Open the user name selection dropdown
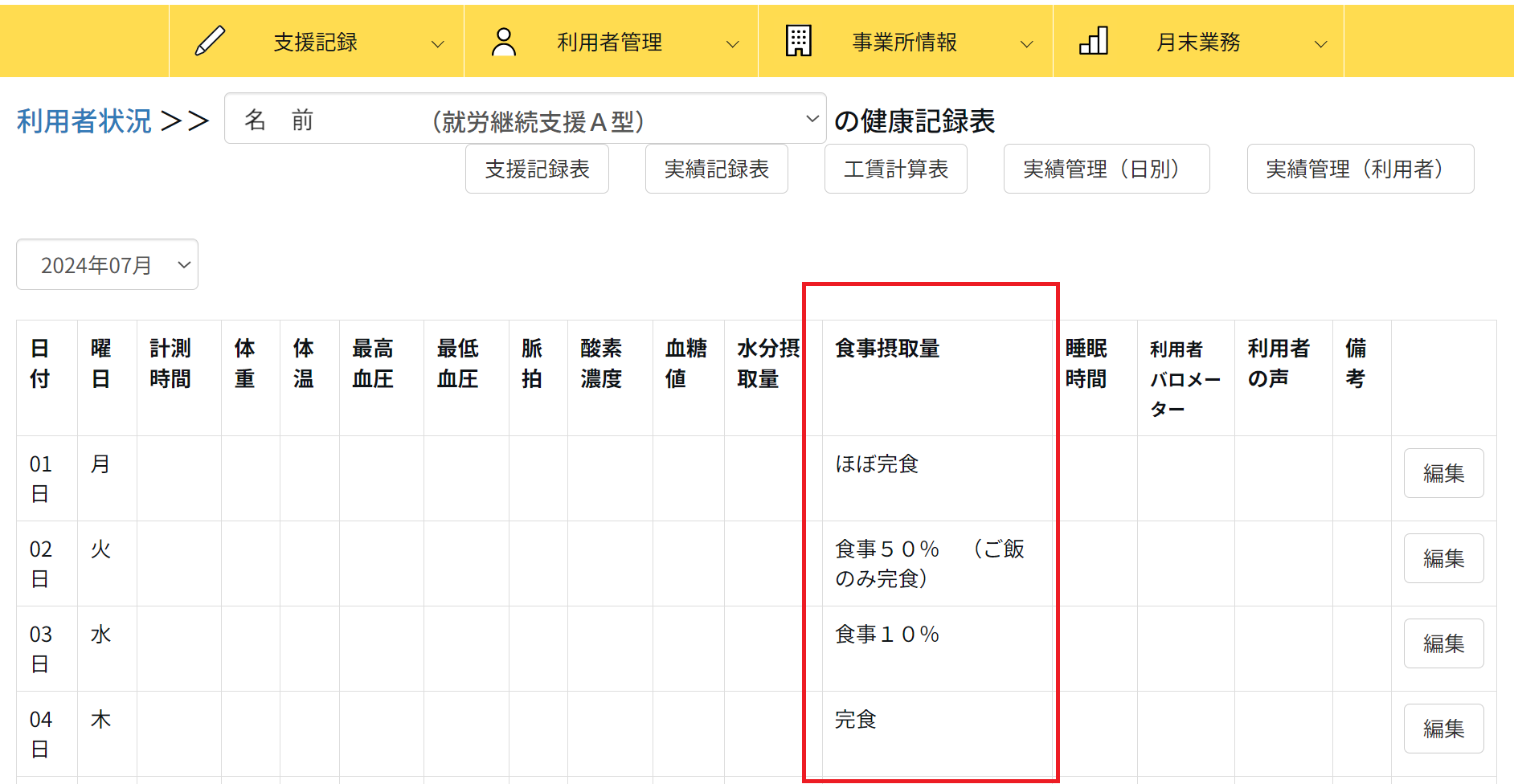 [525, 119]
